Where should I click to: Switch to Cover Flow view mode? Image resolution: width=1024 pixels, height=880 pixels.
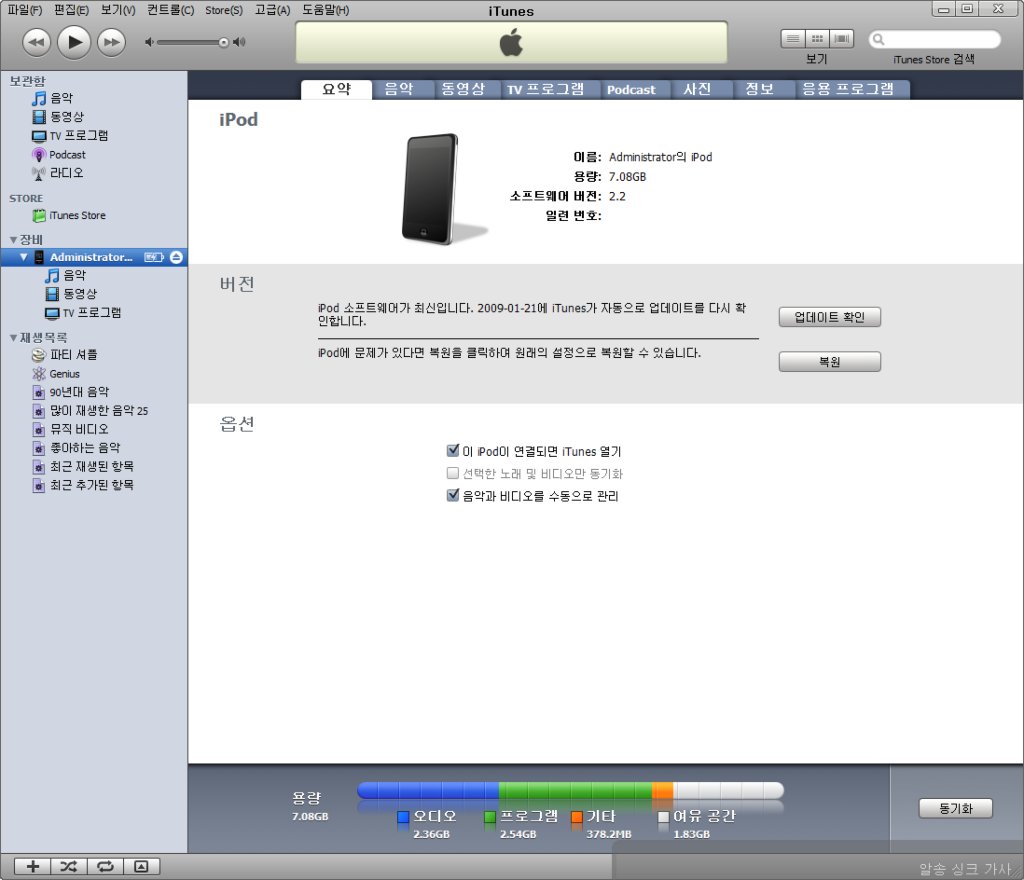tap(841, 39)
